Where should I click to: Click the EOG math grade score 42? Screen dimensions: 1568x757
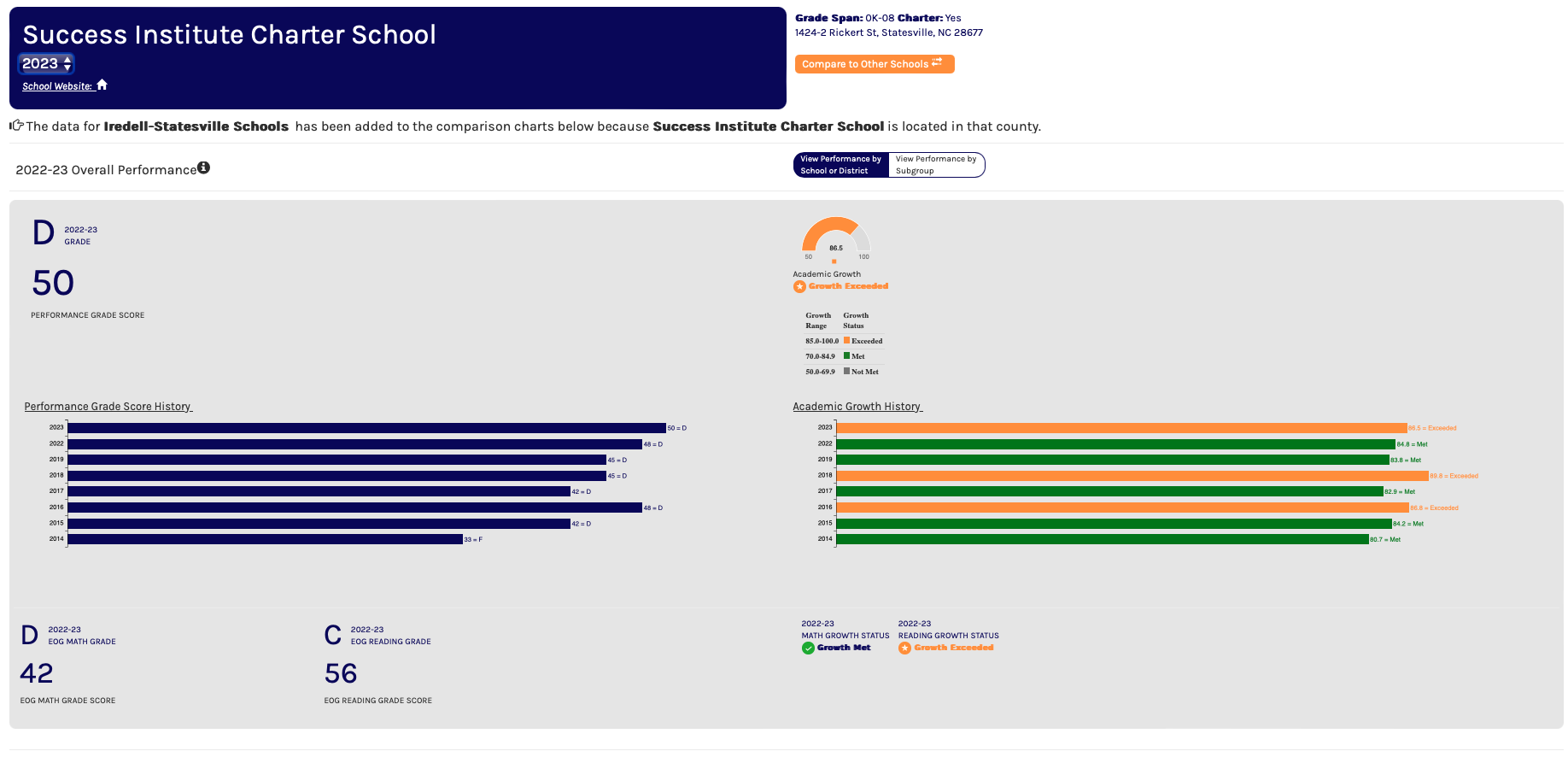(x=37, y=673)
